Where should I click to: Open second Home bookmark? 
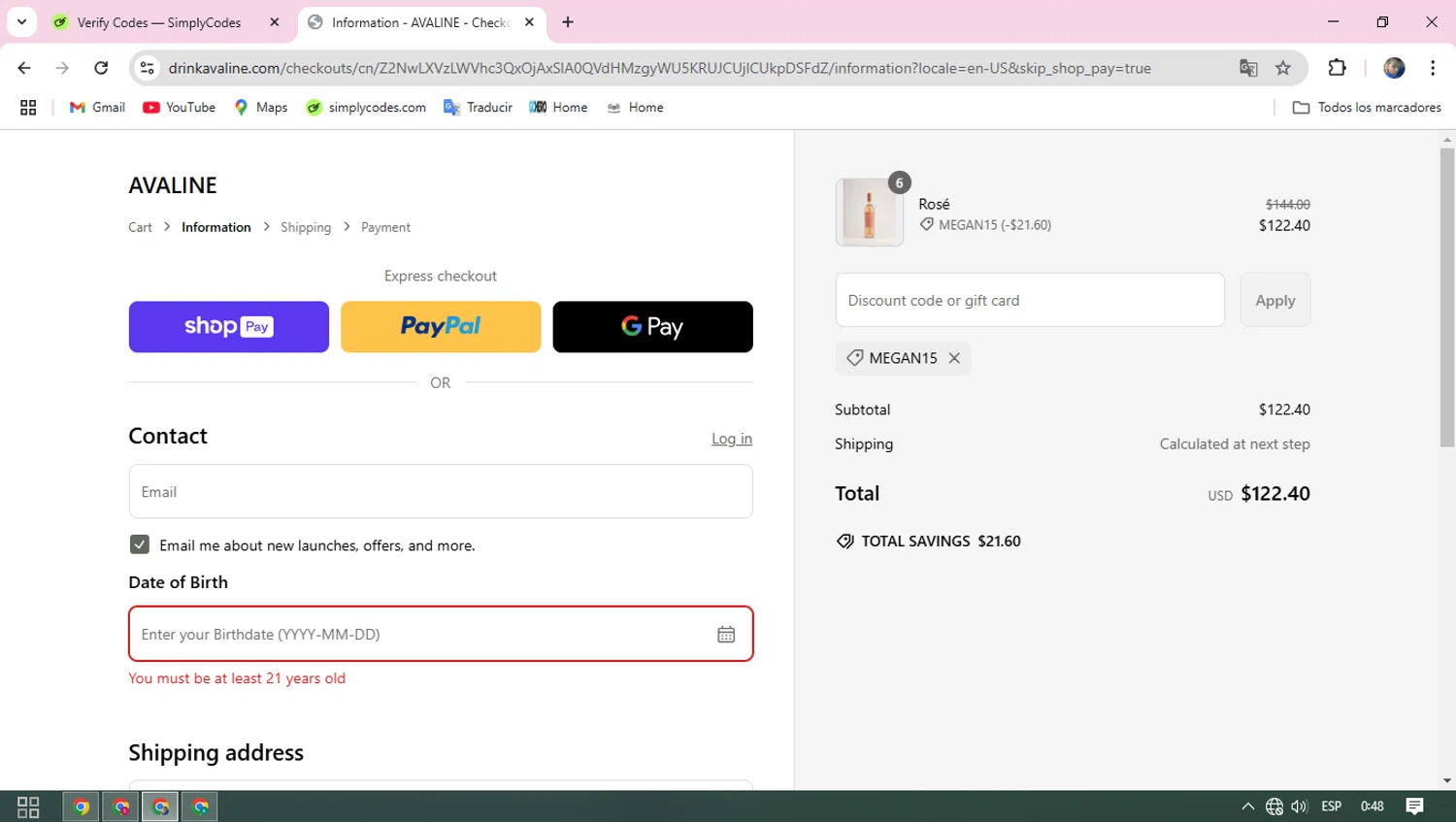point(635,108)
